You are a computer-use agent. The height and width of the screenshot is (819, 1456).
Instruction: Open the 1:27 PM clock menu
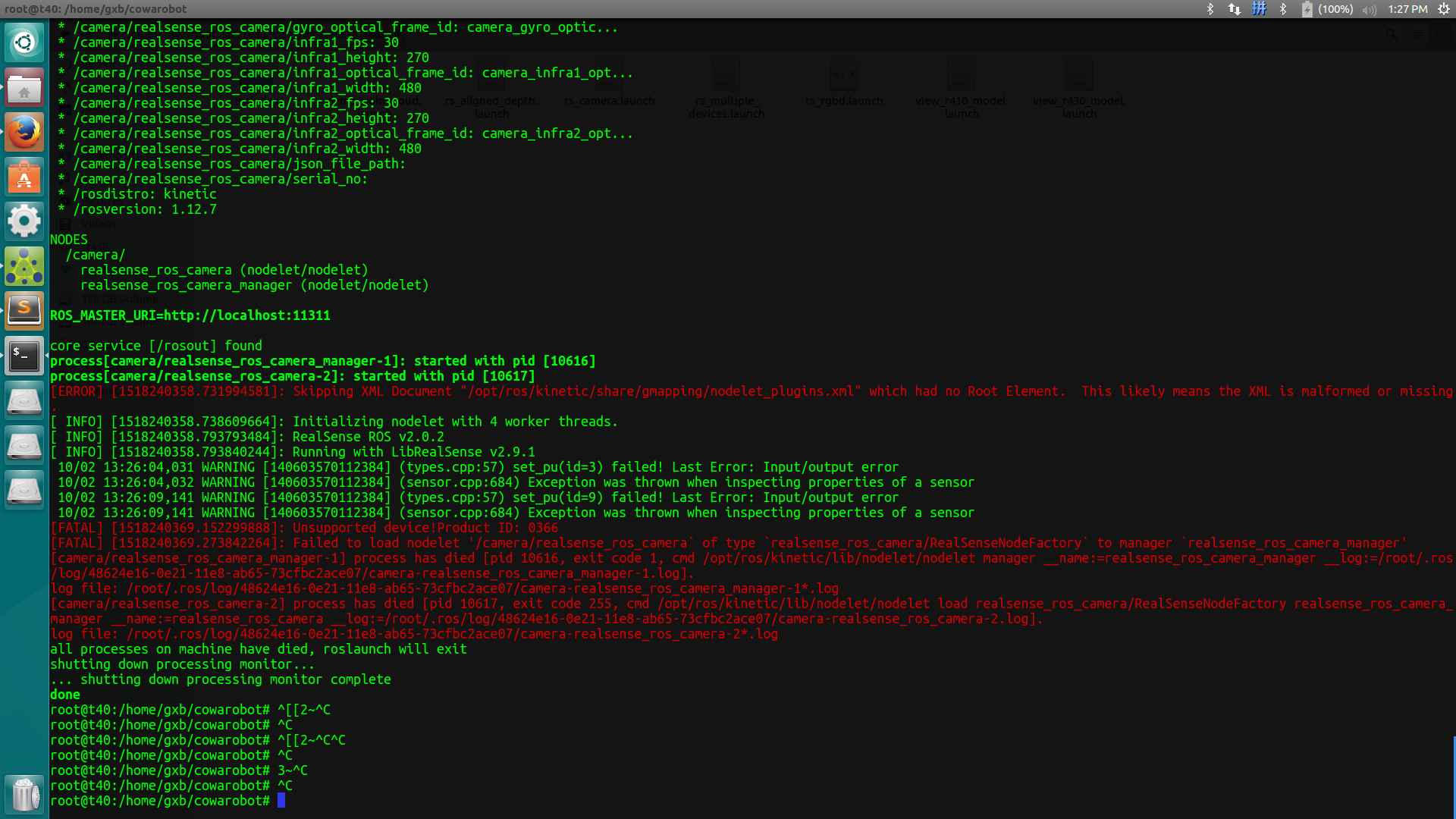(x=1407, y=9)
